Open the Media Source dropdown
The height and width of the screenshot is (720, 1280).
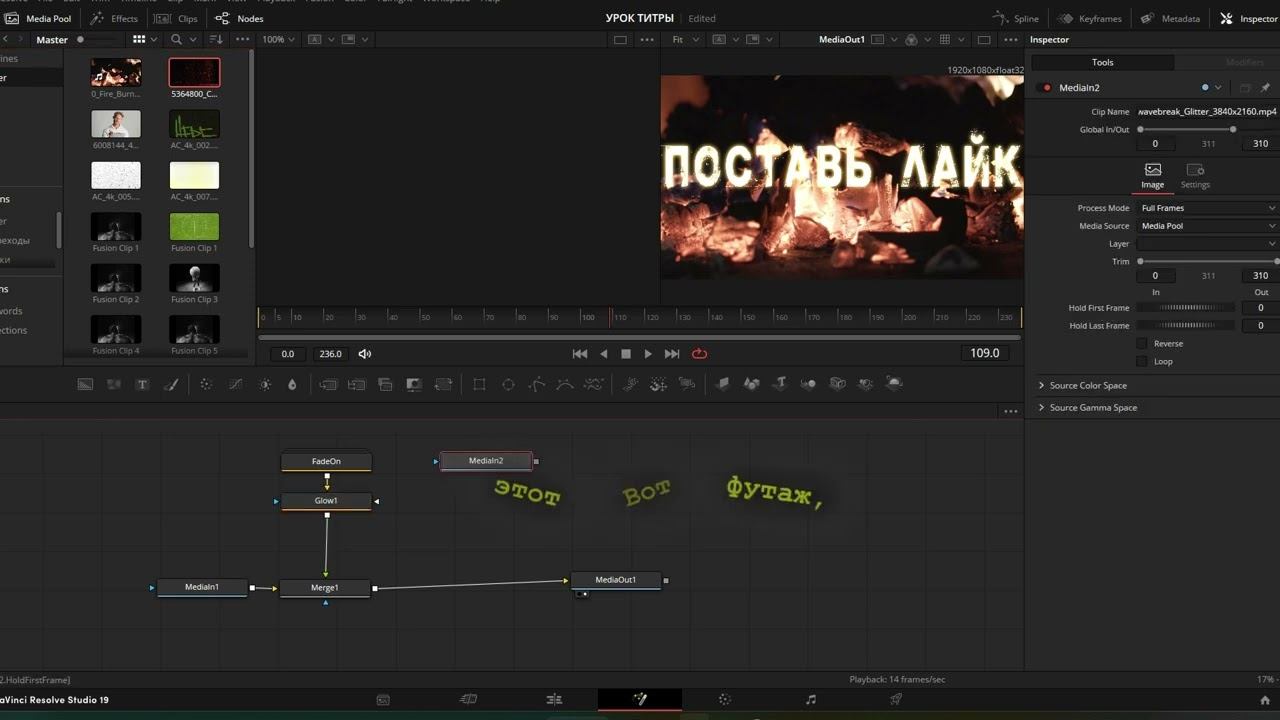1207,226
